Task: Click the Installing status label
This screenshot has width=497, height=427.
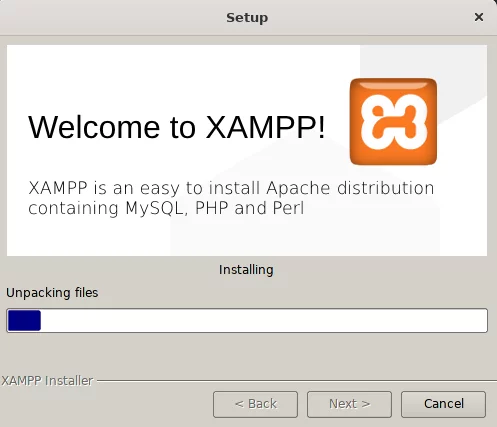Action: click(246, 269)
